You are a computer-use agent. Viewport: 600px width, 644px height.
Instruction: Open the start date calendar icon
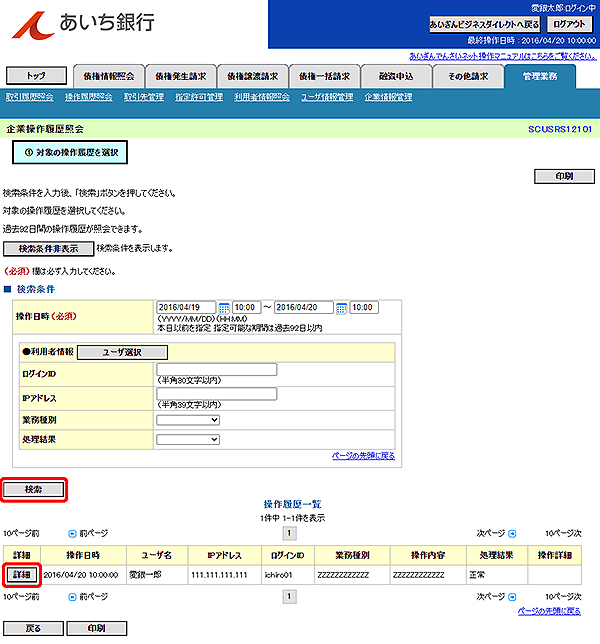224,308
